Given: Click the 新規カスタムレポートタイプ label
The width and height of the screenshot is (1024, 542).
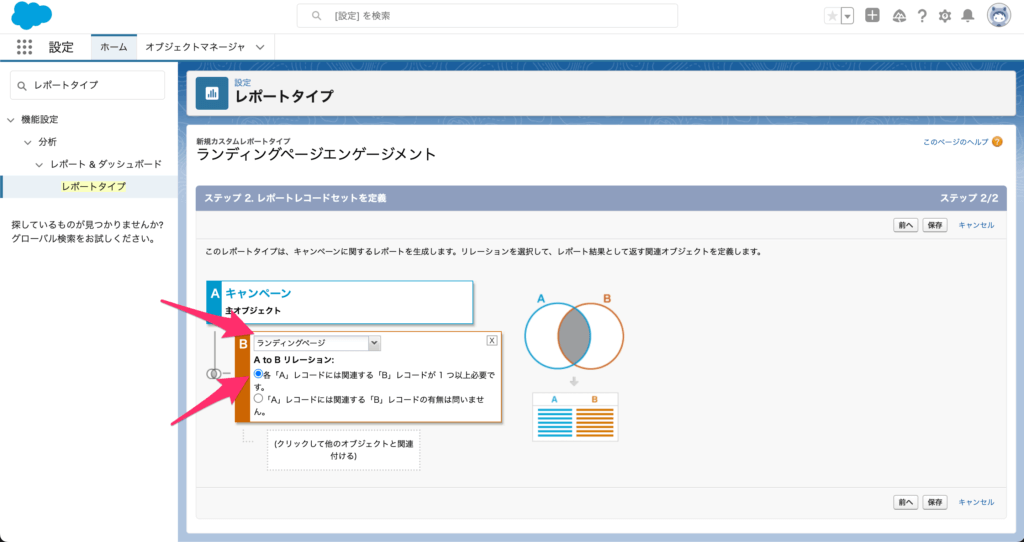Looking at the screenshot, I should tap(243, 141).
